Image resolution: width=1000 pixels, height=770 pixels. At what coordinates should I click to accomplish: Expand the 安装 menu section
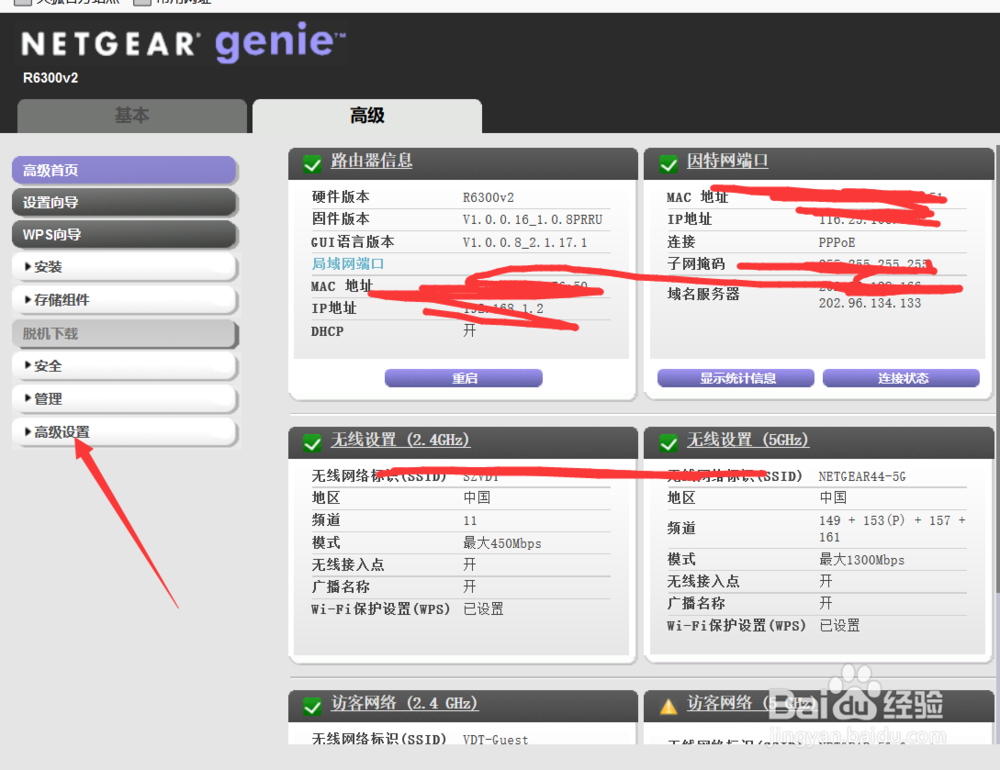[x=124, y=267]
